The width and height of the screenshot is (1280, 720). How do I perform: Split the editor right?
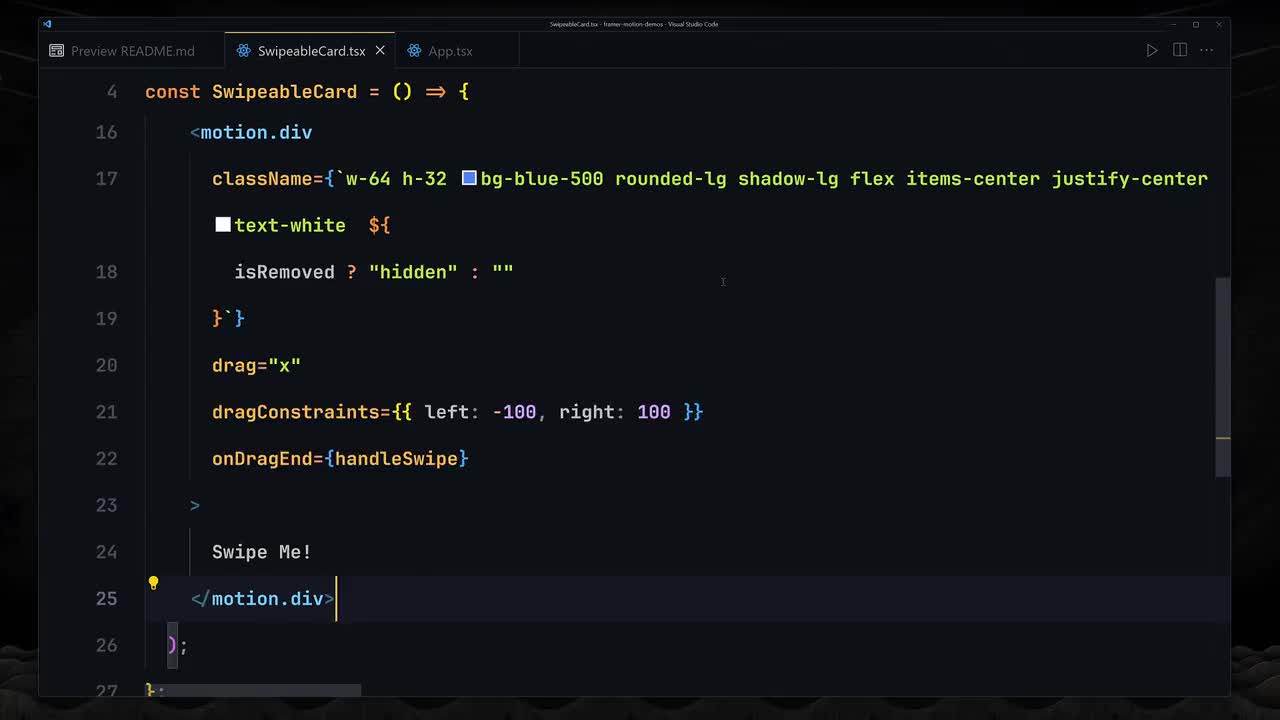(x=1180, y=51)
